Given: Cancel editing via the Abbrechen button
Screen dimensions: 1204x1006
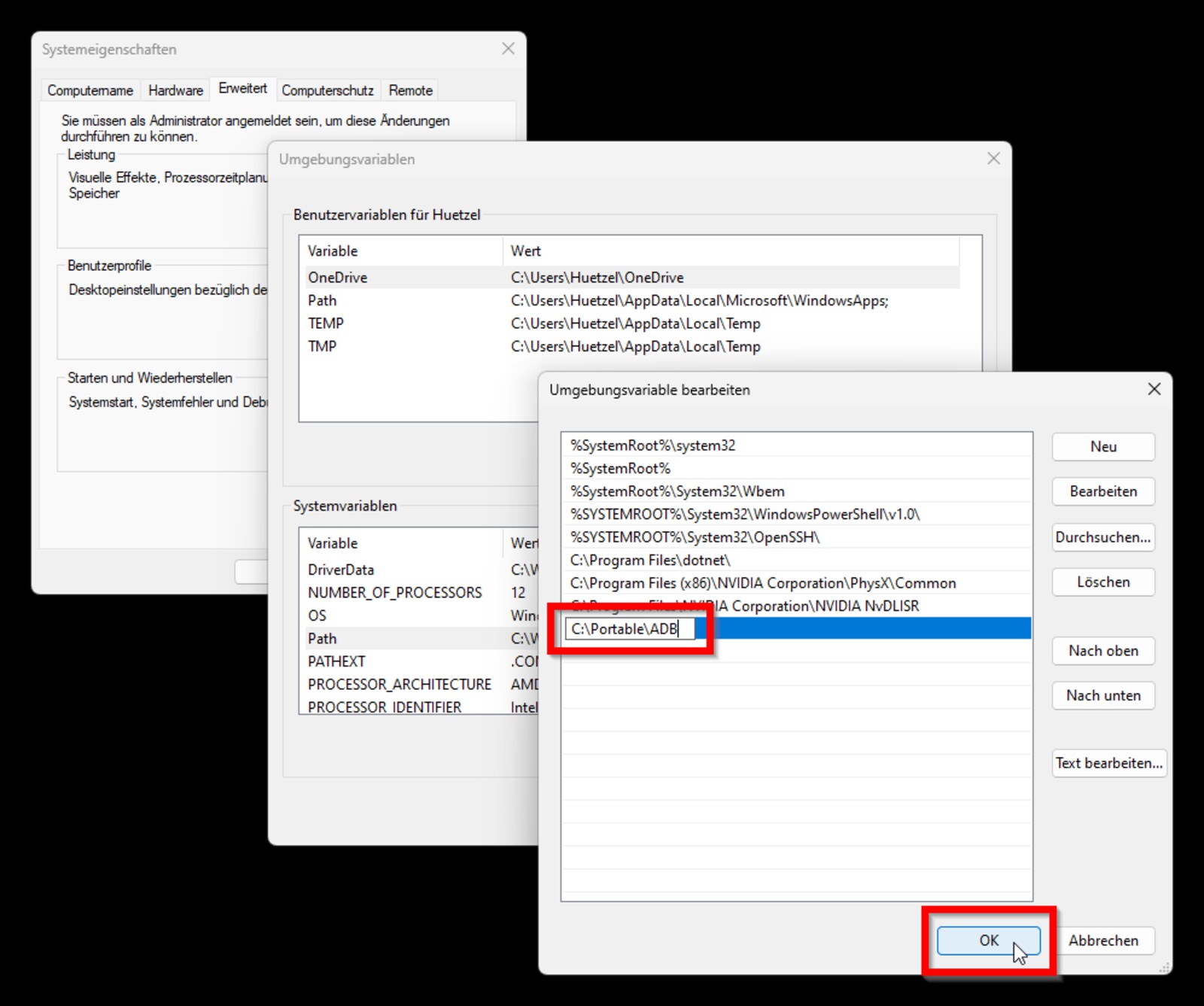Looking at the screenshot, I should tap(1104, 941).
